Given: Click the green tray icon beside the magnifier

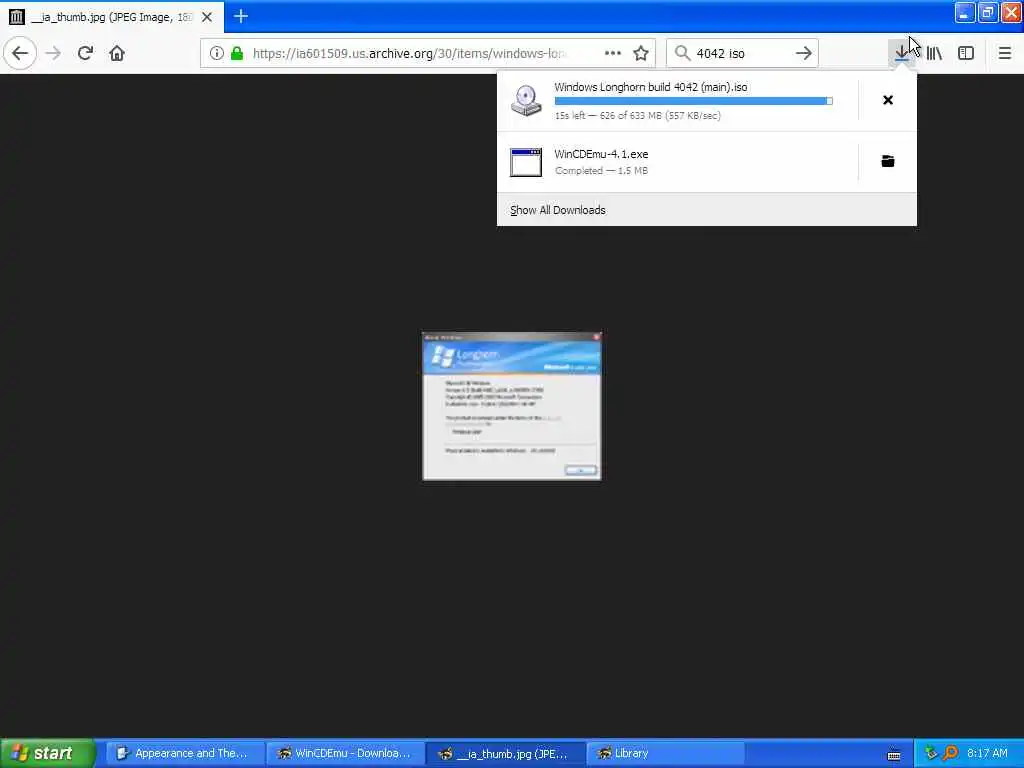Looking at the screenshot, I should click(x=931, y=753).
